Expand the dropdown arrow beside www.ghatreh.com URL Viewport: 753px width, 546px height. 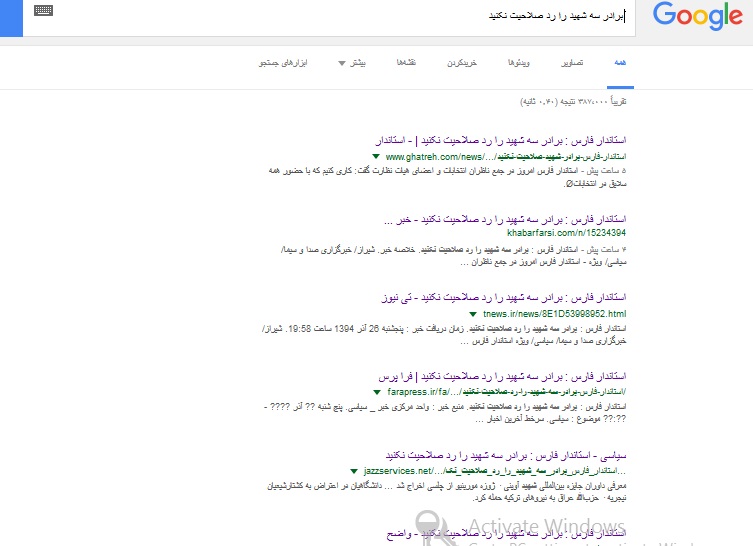pyautogui.click(x=376, y=157)
